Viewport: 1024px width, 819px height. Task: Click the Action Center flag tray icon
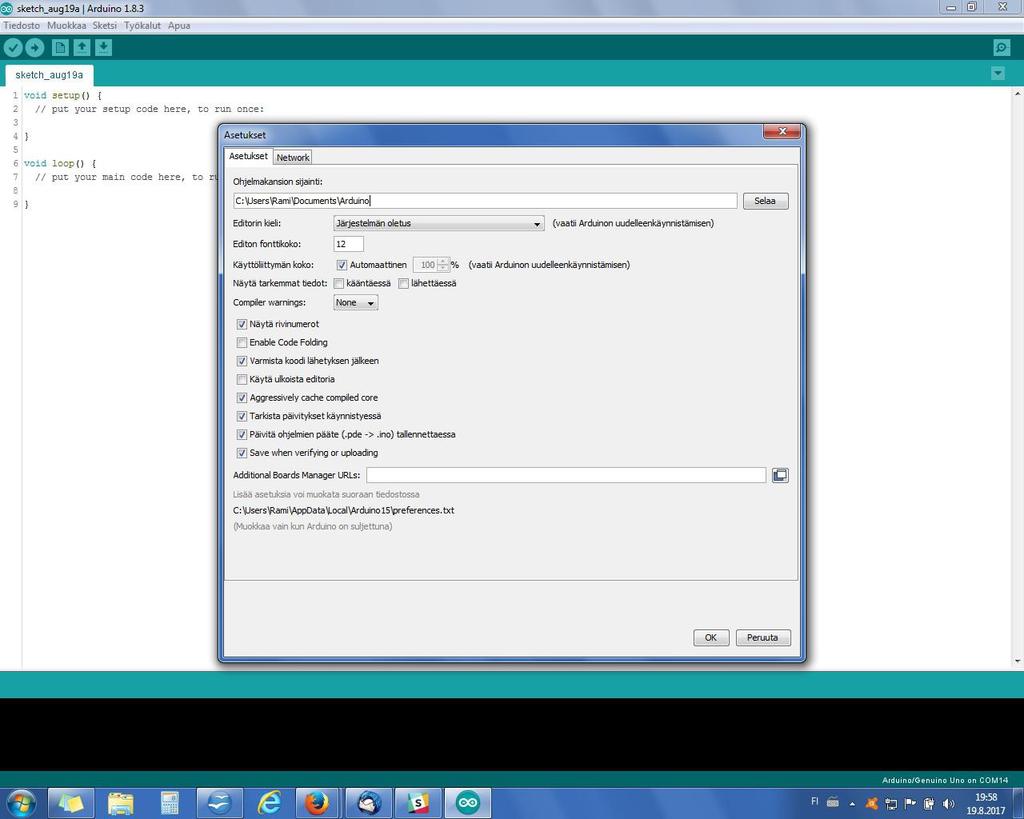(910, 803)
